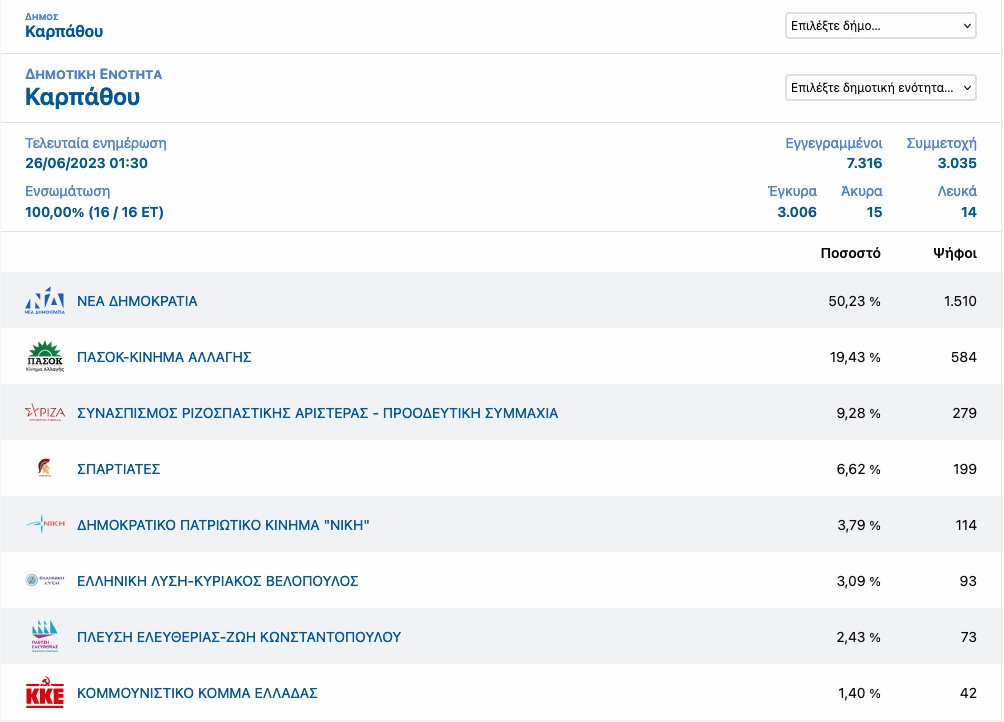
Task: Open ΔΗΜΟΚΡΑΤΙΚΟ ΠΑΤΡΙΩΤΙΚΟ ΚΙΝΗΜΑ "ΝΙΚΗ" link
Action: (223, 525)
